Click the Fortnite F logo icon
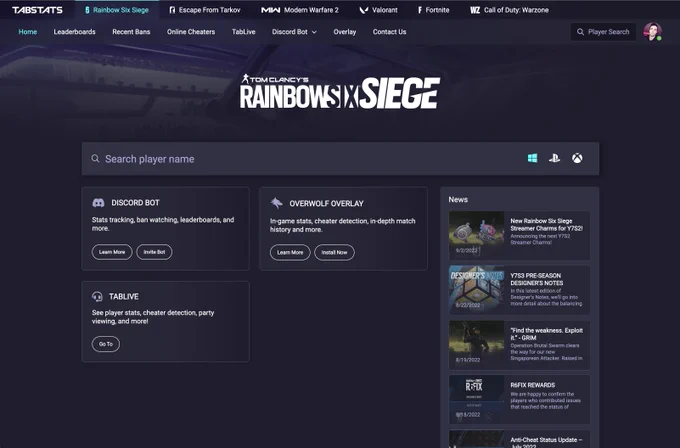Screen dimensions: 680x448 coord(420,10)
